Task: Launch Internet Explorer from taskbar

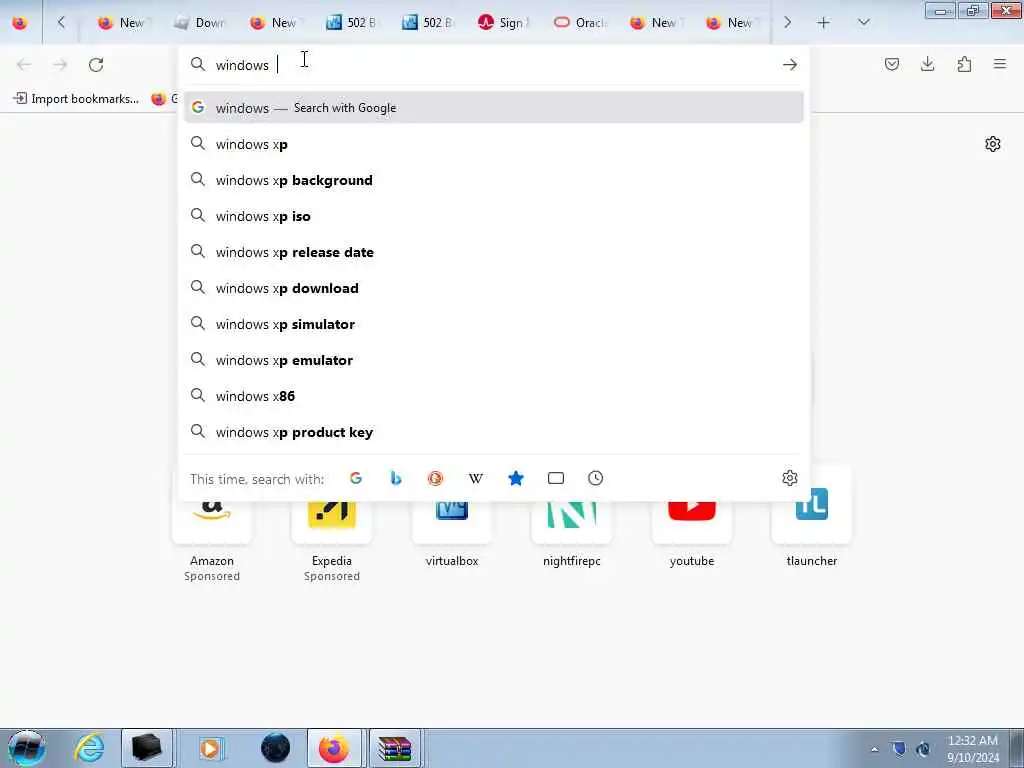Action: tap(89, 748)
